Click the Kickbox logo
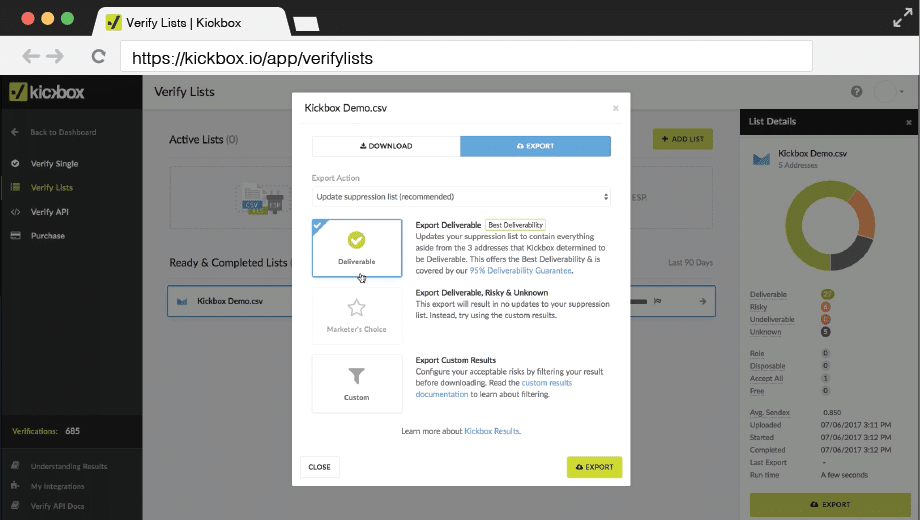920x520 pixels. point(47,92)
